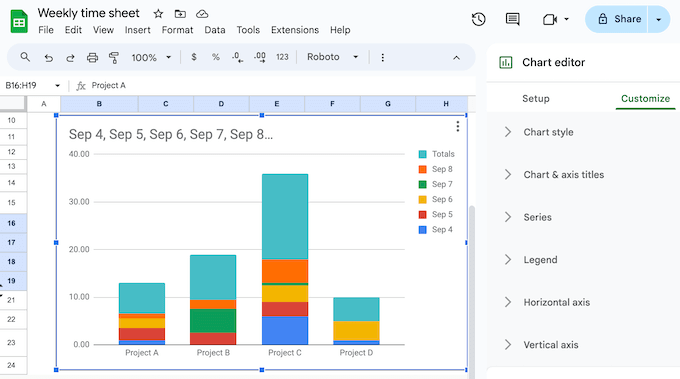Click the Sep 6 legend entry

(436, 199)
